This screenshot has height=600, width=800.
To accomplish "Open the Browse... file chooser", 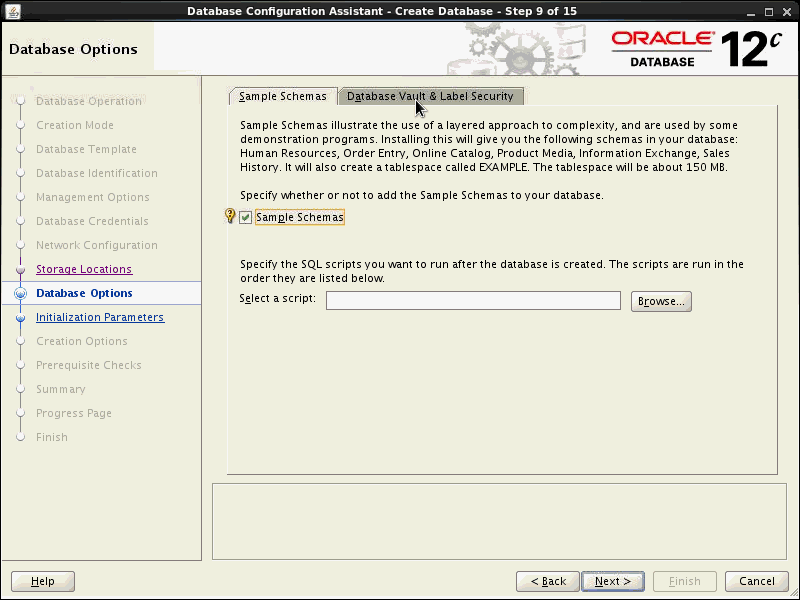I will (661, 301).
